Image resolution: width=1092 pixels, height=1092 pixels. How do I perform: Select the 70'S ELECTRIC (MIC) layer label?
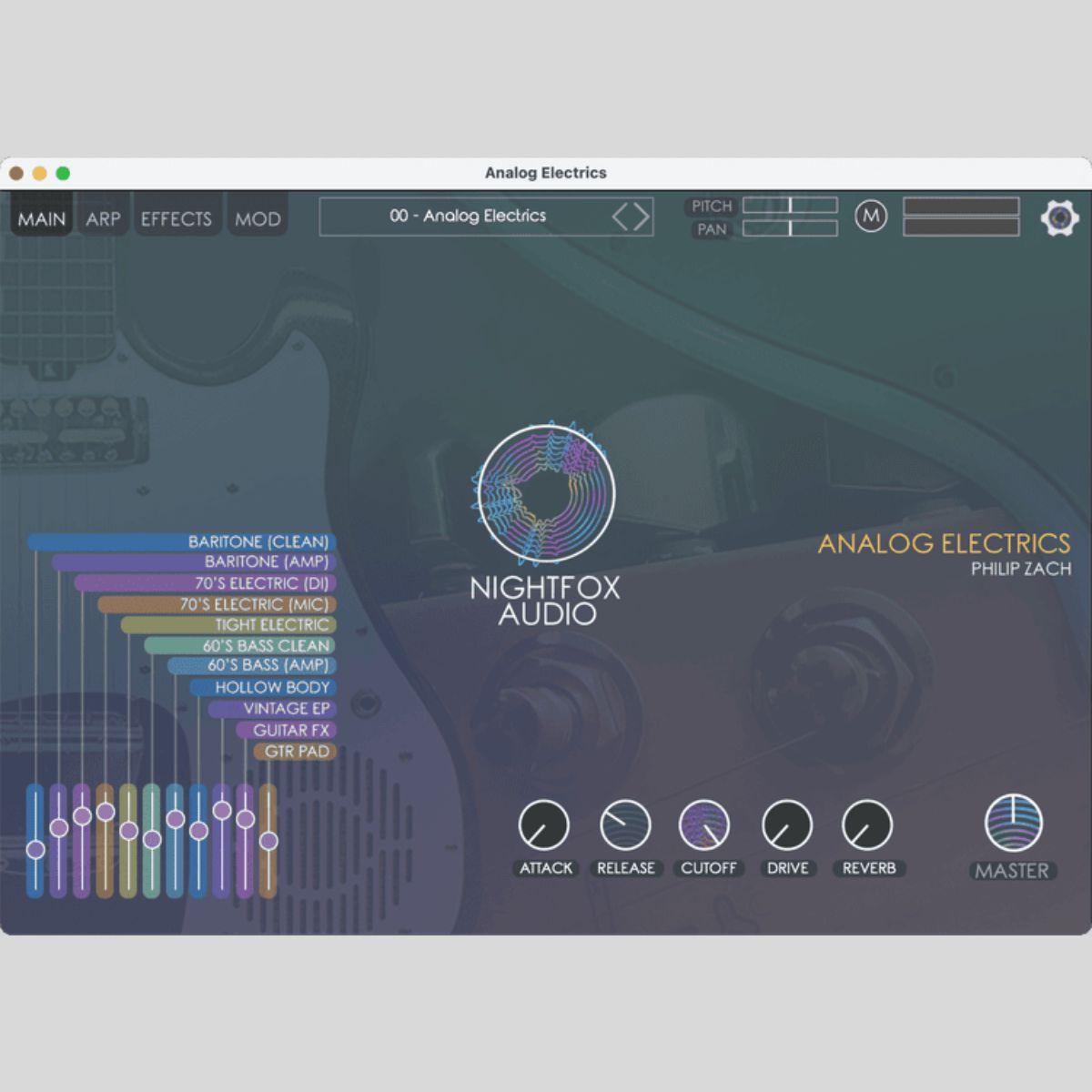(217, 603)
